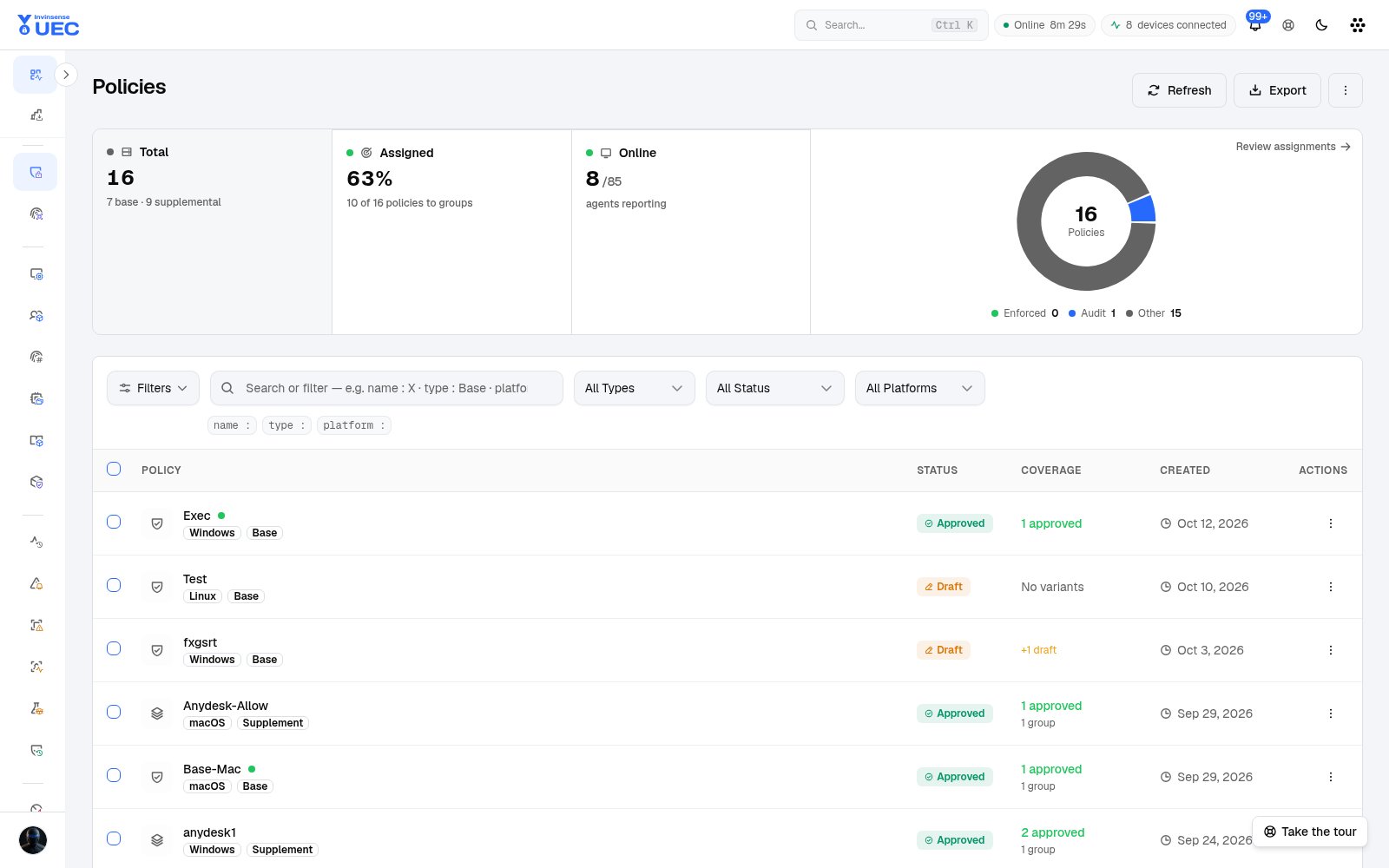Image resolution: width=1389 pixels, height=868 pixels.
Task: Follow the Review assignments link
Action: (x=1294, y=147)
